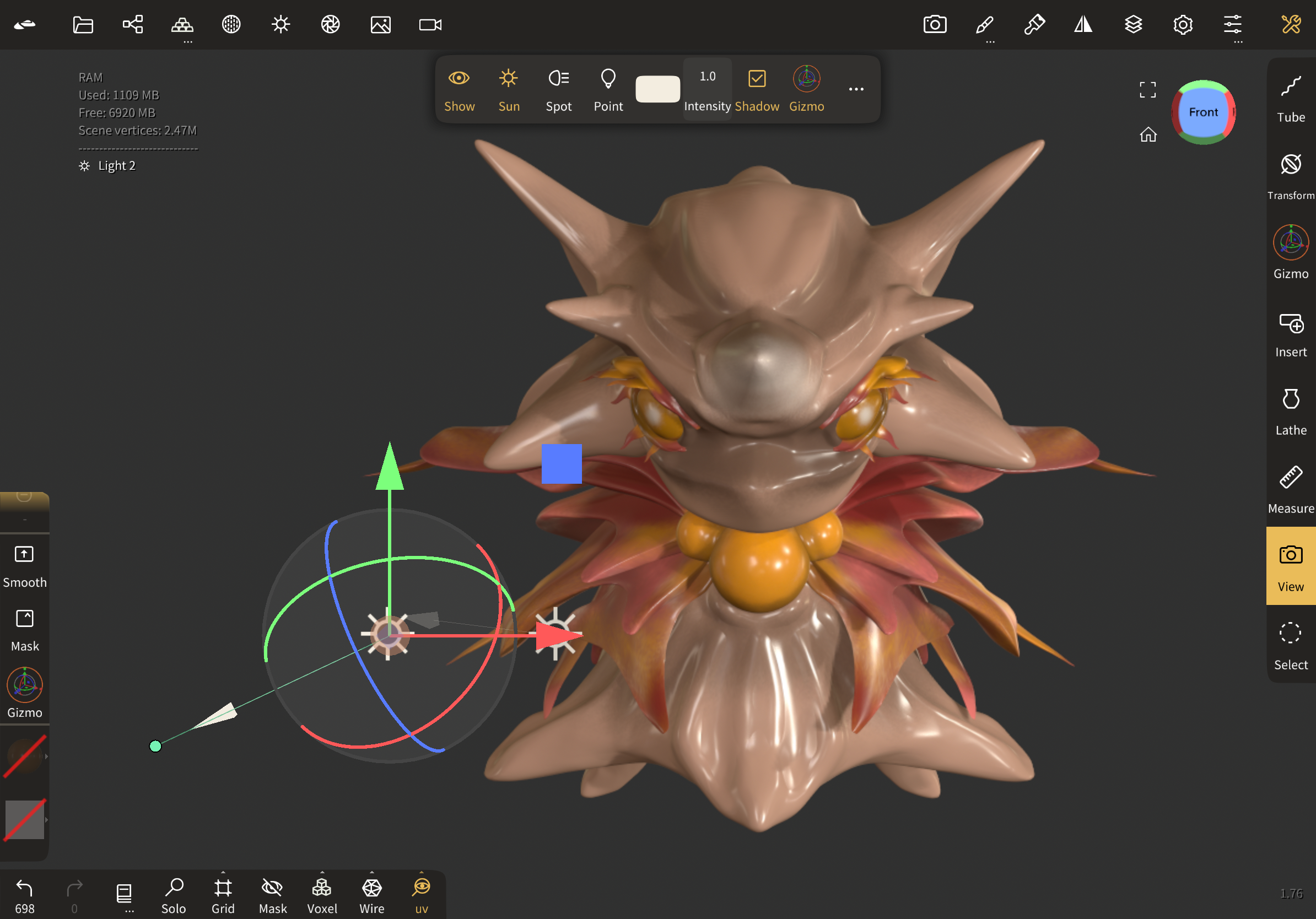Toggle the Shadow checkbox
The height and width of the screenshot is (919, 1316).
point(757,90)
